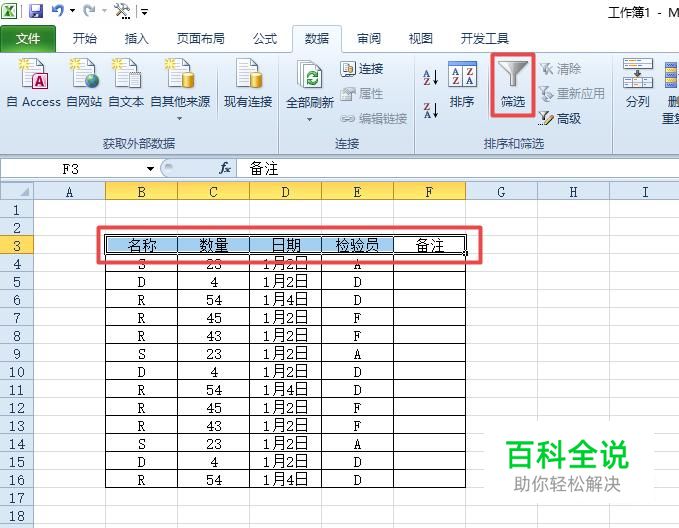Select header cell 名称
The height and width of the screenshot is (528, 679).
142,245
